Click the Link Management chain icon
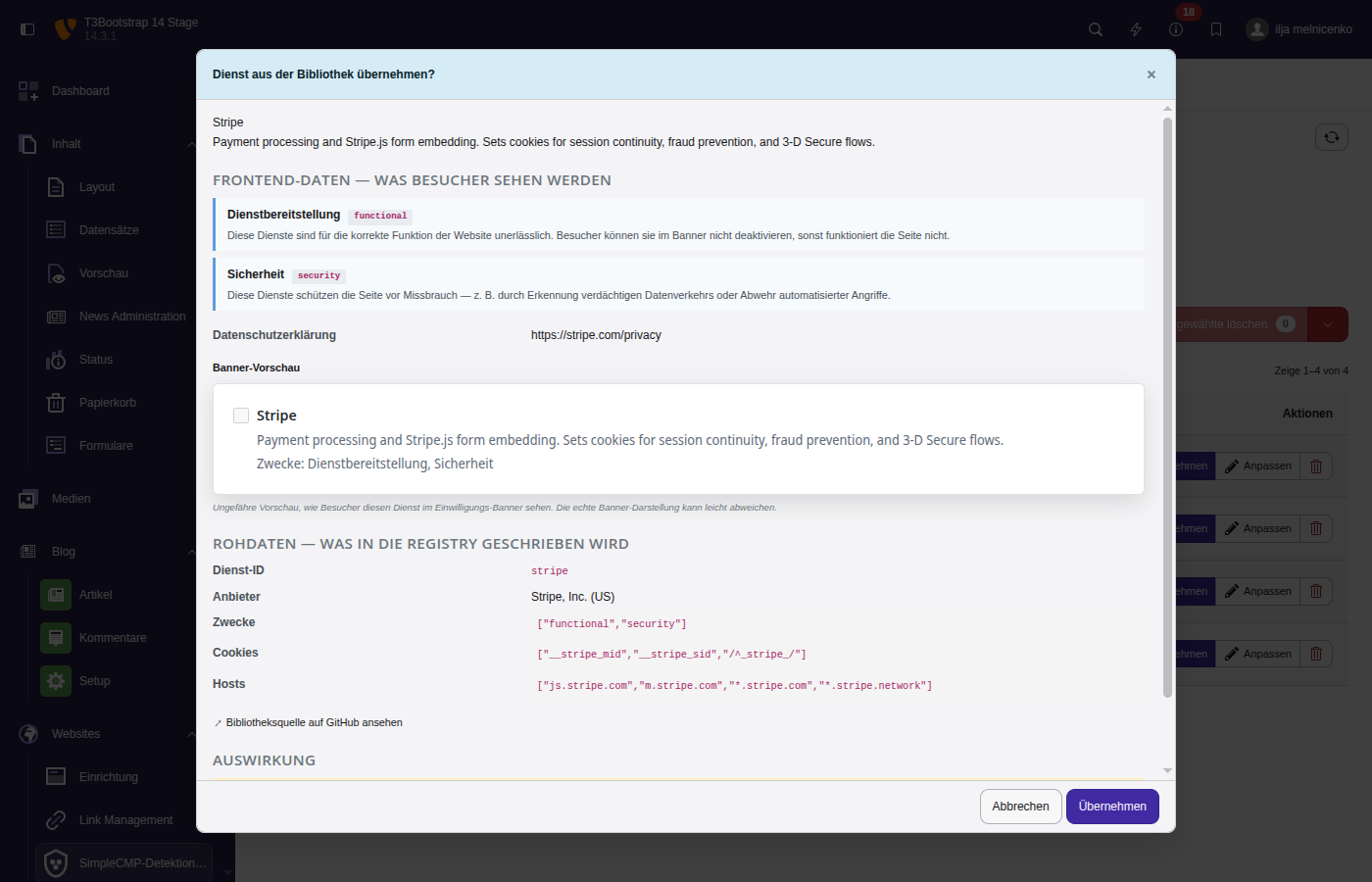This screenshot has width=1372, height=882. [x=56, y=820]
